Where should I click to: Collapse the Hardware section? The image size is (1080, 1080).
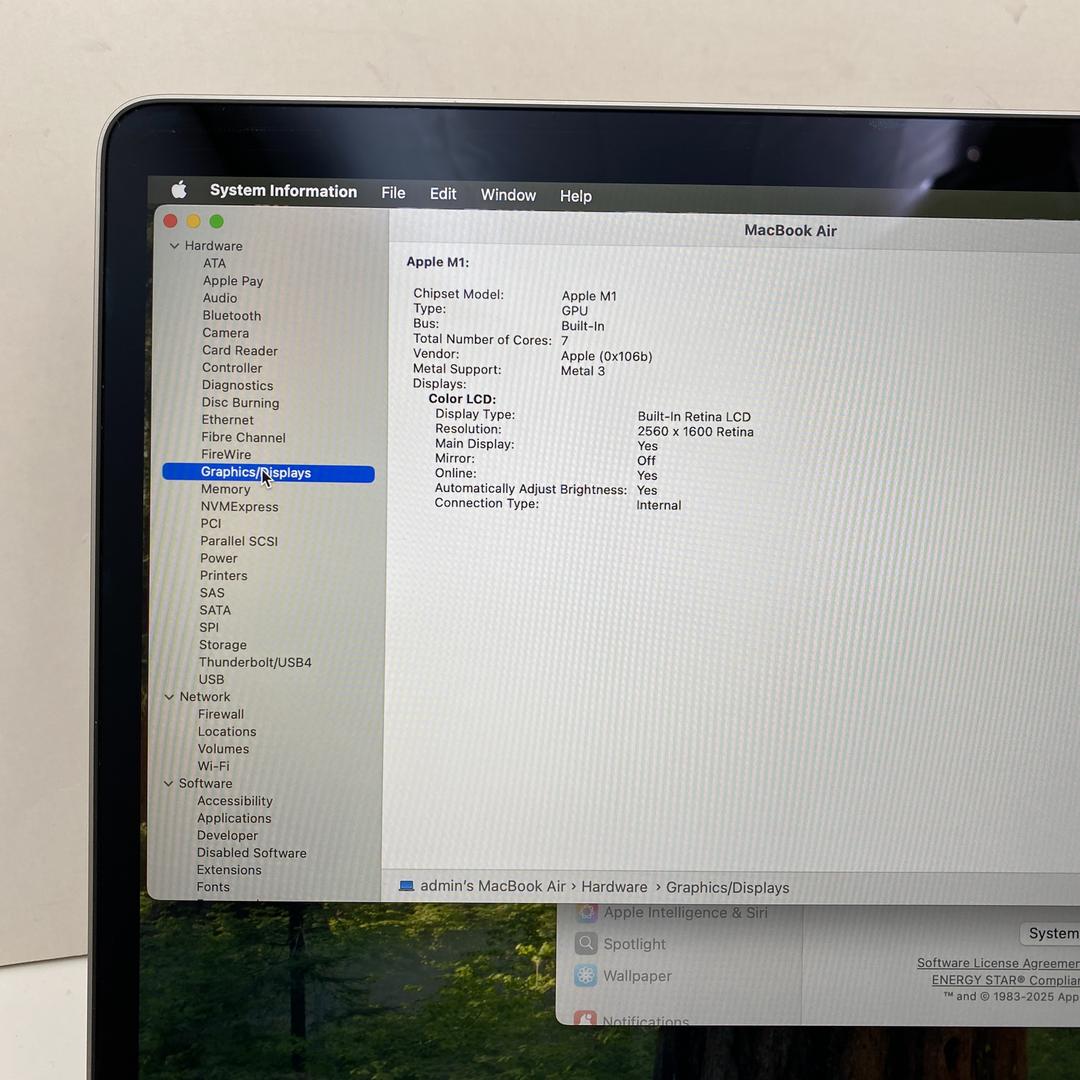point(174,246)
